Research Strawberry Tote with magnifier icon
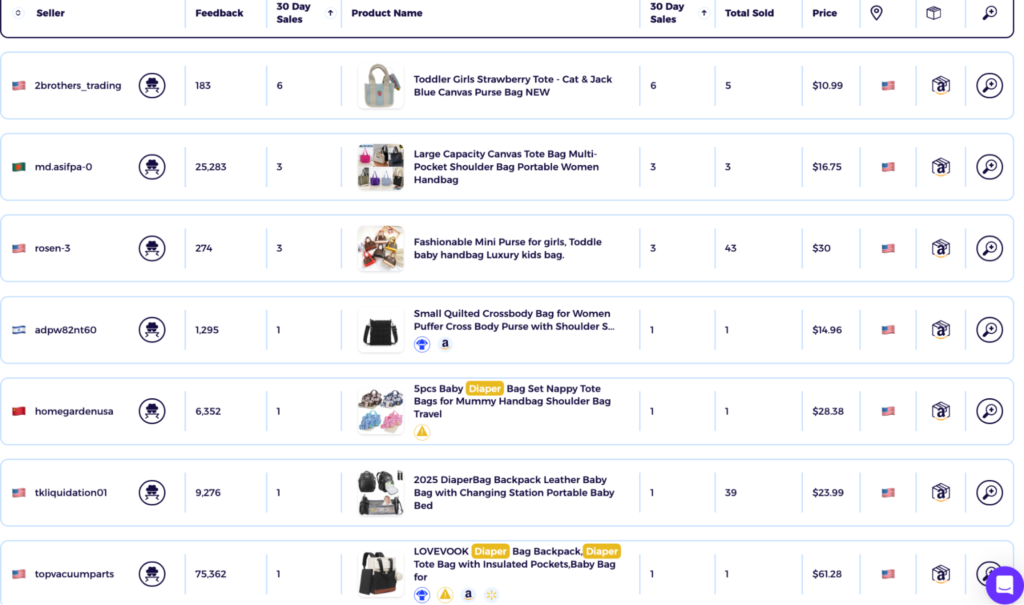This screenshot has width=1024, height=605. [989, 86]
